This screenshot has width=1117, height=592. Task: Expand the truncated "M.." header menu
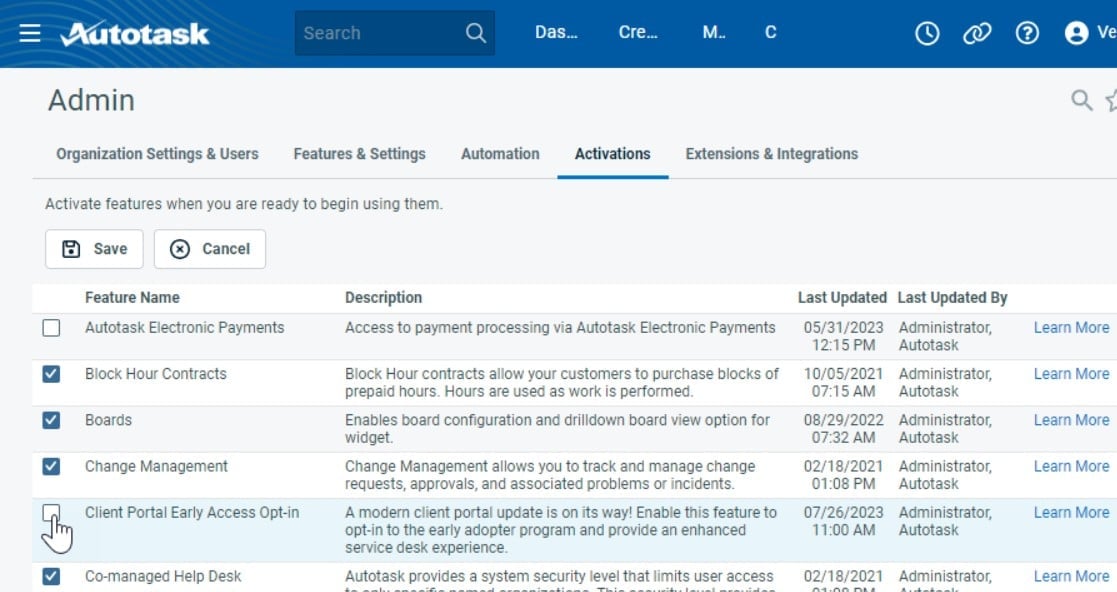(x=714, y=33)
